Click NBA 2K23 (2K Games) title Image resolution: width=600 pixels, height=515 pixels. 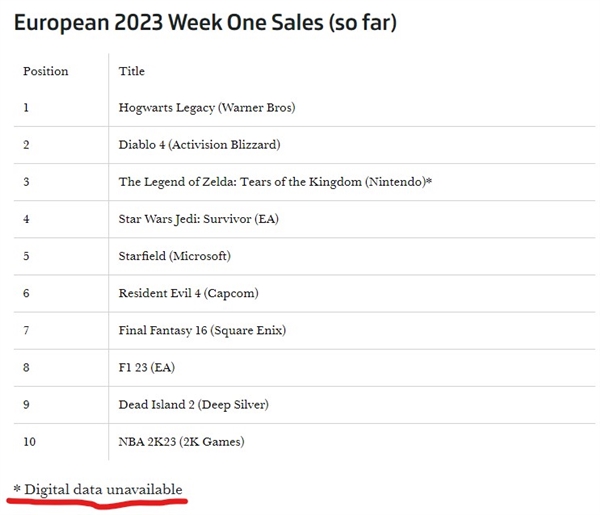pyautogui.click(x=181, y=441)
